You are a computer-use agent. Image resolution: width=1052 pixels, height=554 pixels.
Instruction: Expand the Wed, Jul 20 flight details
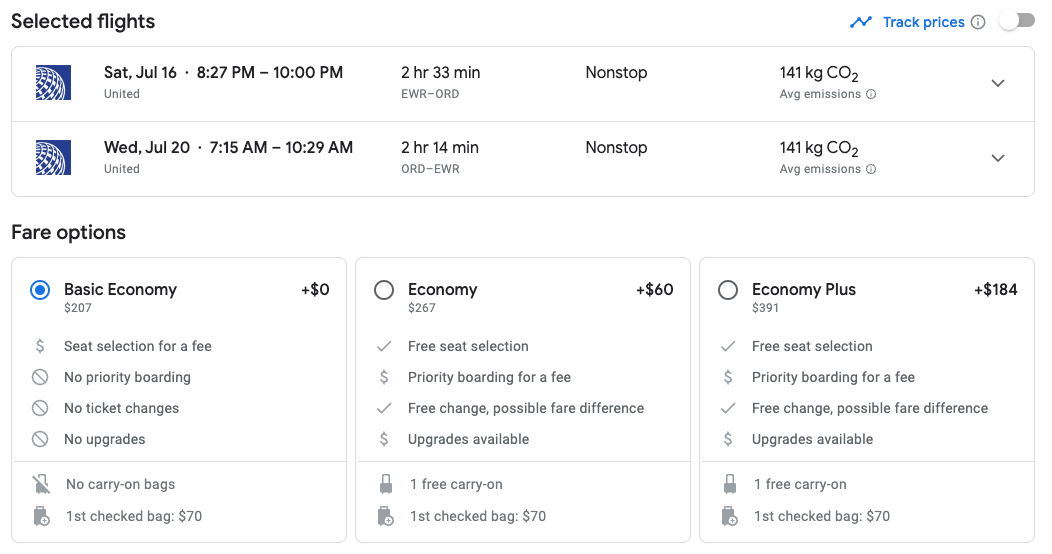997,158
